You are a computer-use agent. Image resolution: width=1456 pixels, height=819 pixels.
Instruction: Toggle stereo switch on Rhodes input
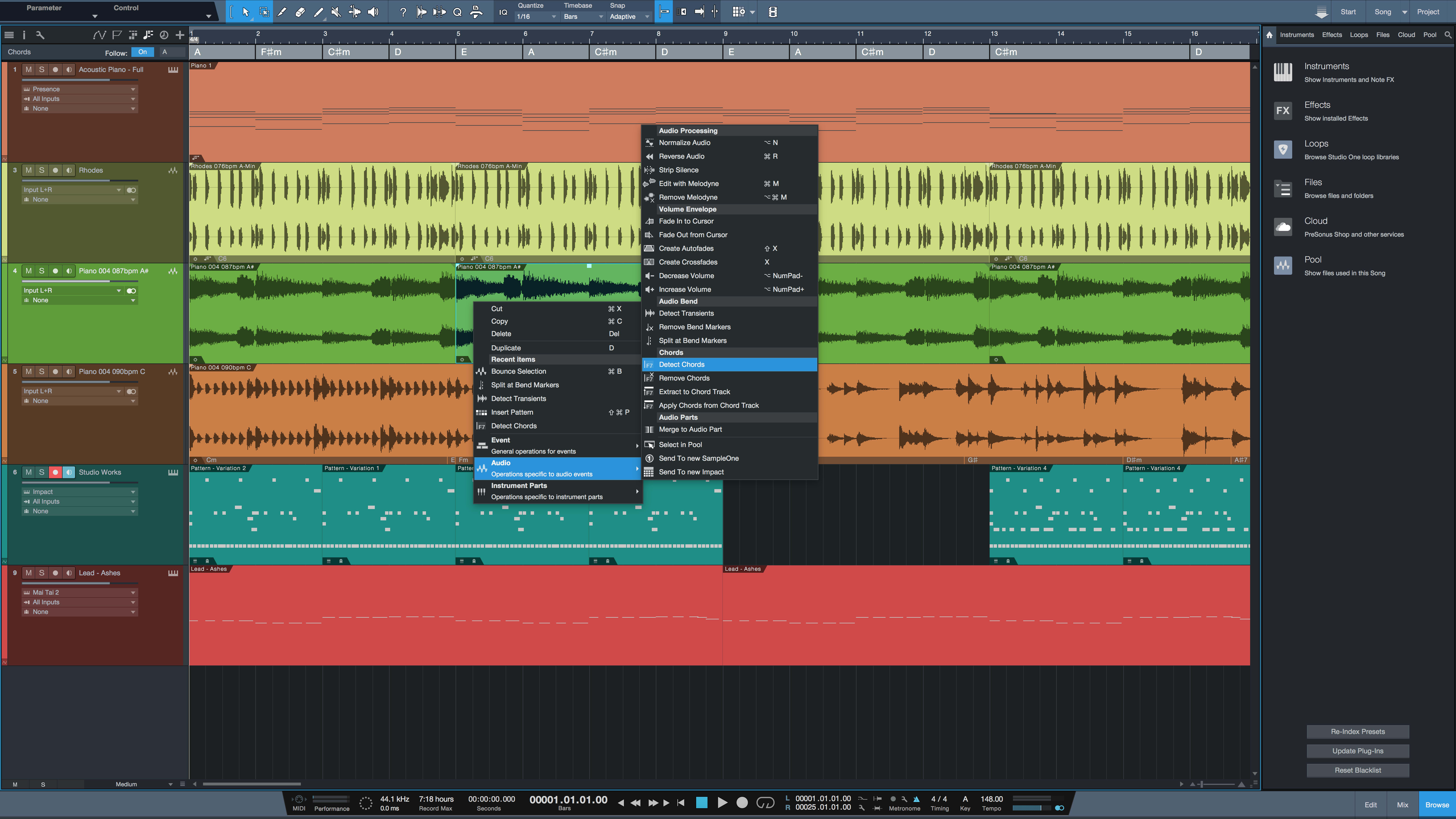131,190
